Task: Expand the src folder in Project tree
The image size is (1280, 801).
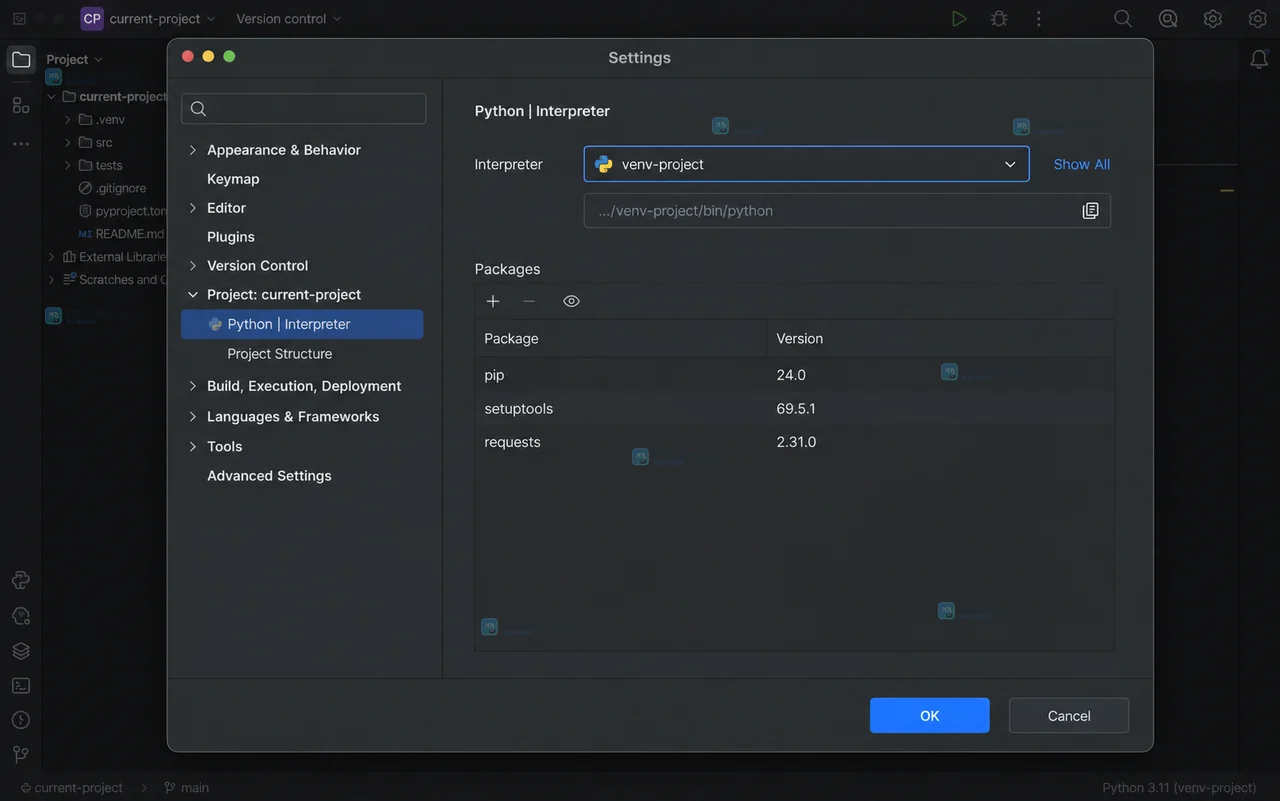Action: 68,143
